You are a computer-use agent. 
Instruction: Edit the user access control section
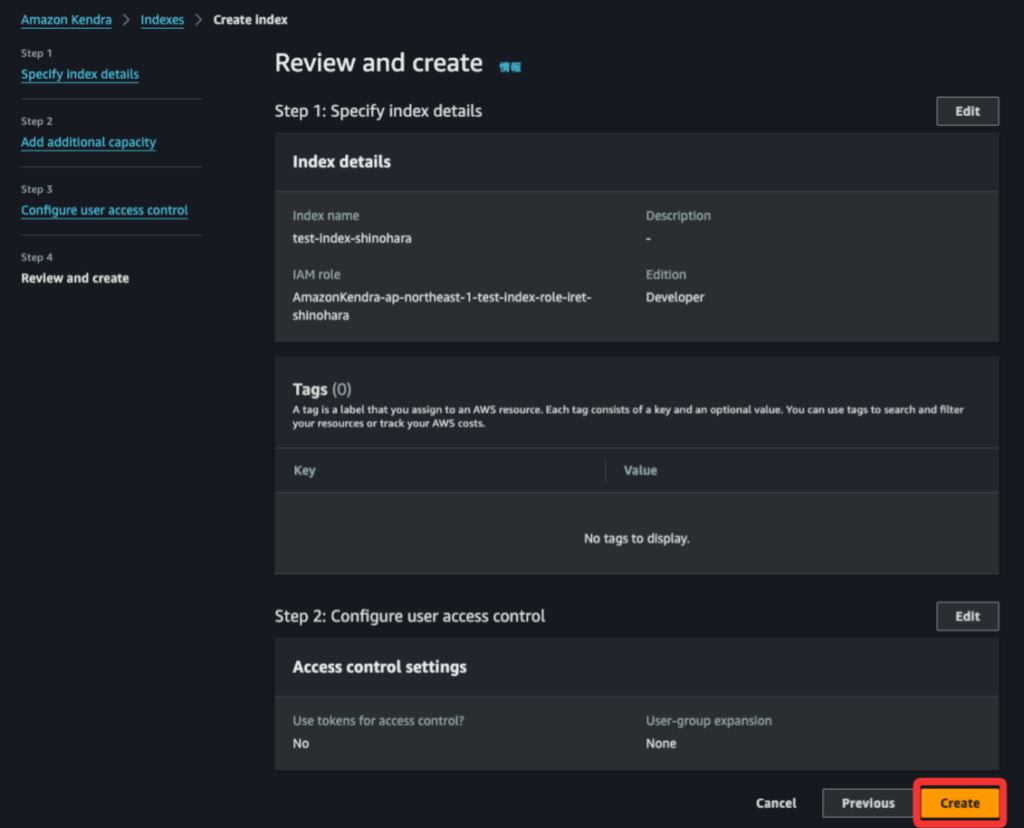coord(967,616)
